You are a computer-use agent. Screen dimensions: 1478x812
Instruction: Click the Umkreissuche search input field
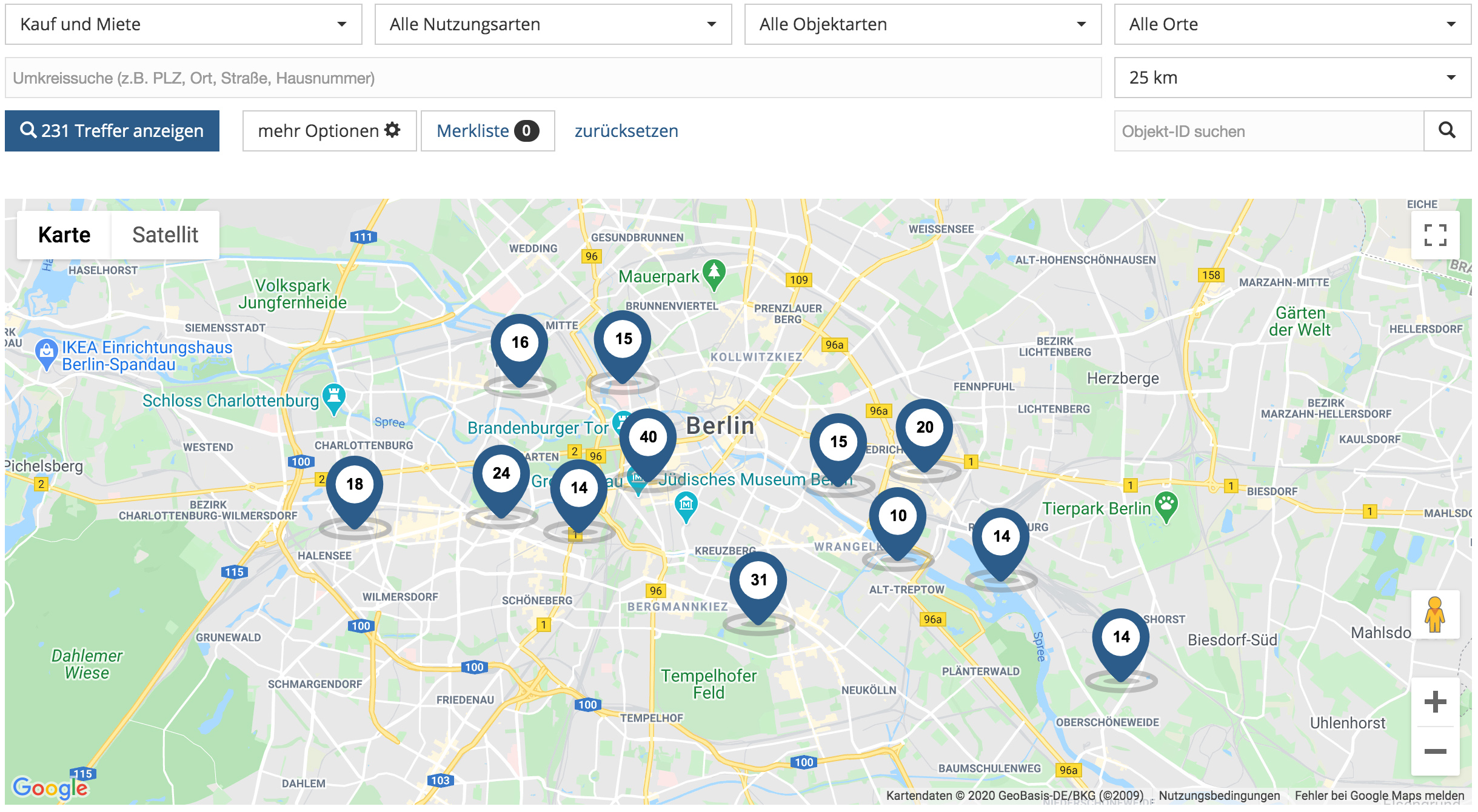[x=553, y=78]
